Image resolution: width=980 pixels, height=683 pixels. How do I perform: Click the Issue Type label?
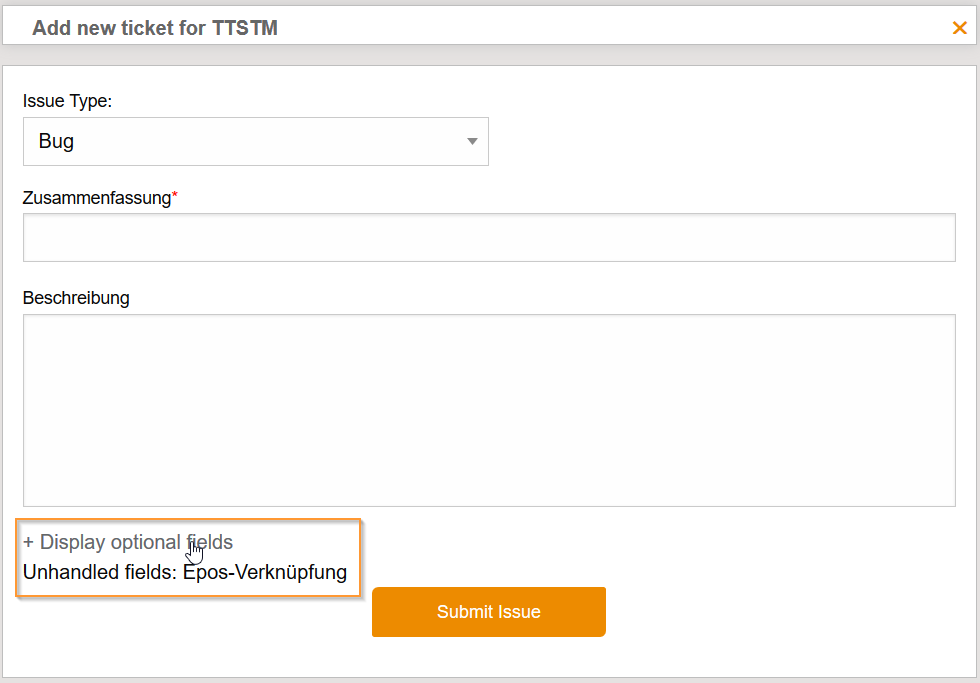(68, 101)
